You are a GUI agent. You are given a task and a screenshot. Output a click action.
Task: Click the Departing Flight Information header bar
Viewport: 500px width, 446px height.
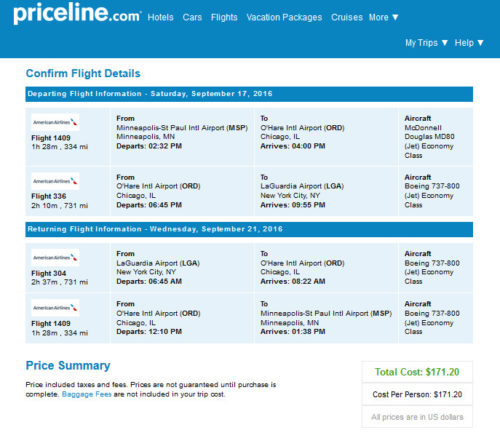point(249,94)
